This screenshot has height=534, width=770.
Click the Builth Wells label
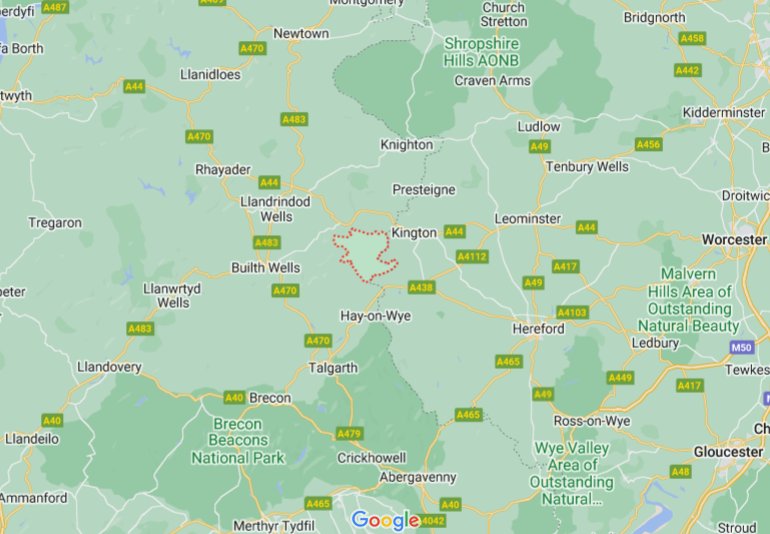[x=266, y=268]
